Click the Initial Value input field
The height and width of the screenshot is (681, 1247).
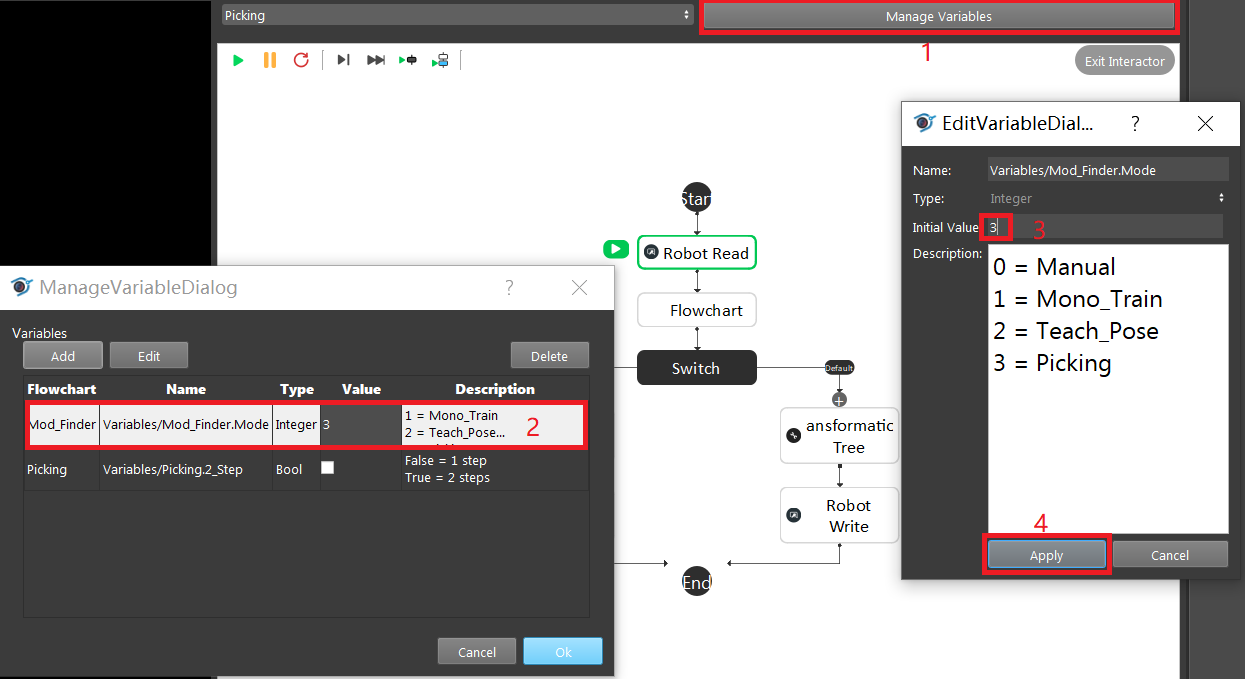point(1105,227)
